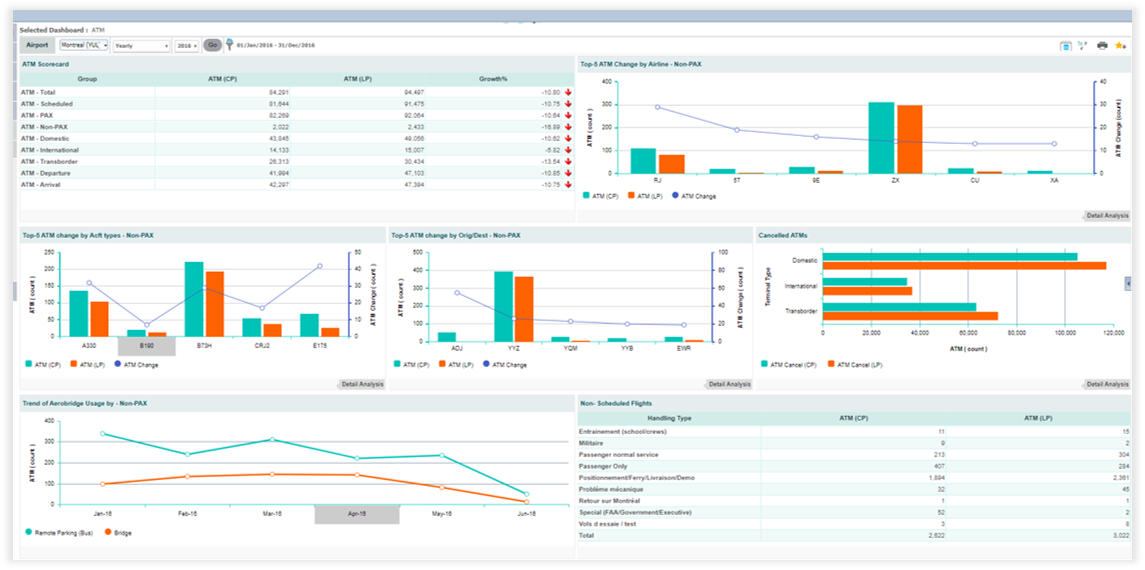This screenshot has width=1145, height=570.
Task: Open the 2016 year dropdown
Action: coord(186,45)
